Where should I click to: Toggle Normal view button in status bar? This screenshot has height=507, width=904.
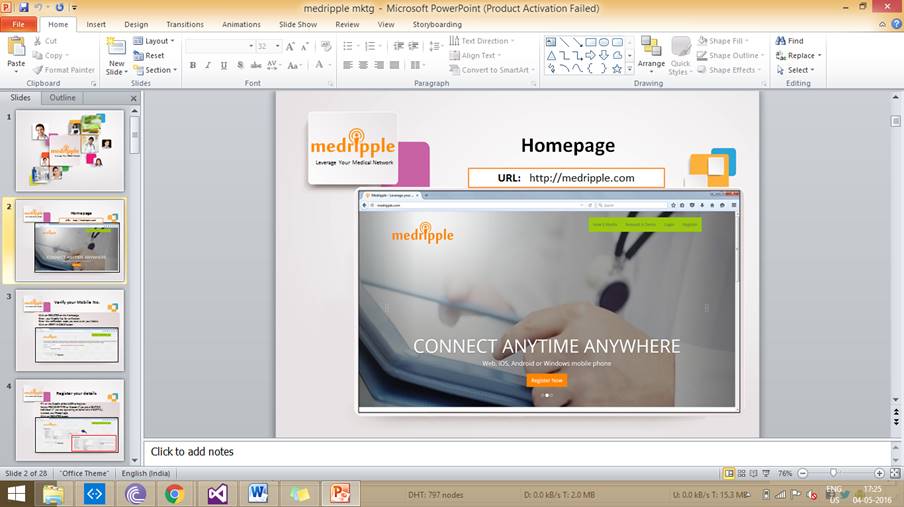(729, 473)
